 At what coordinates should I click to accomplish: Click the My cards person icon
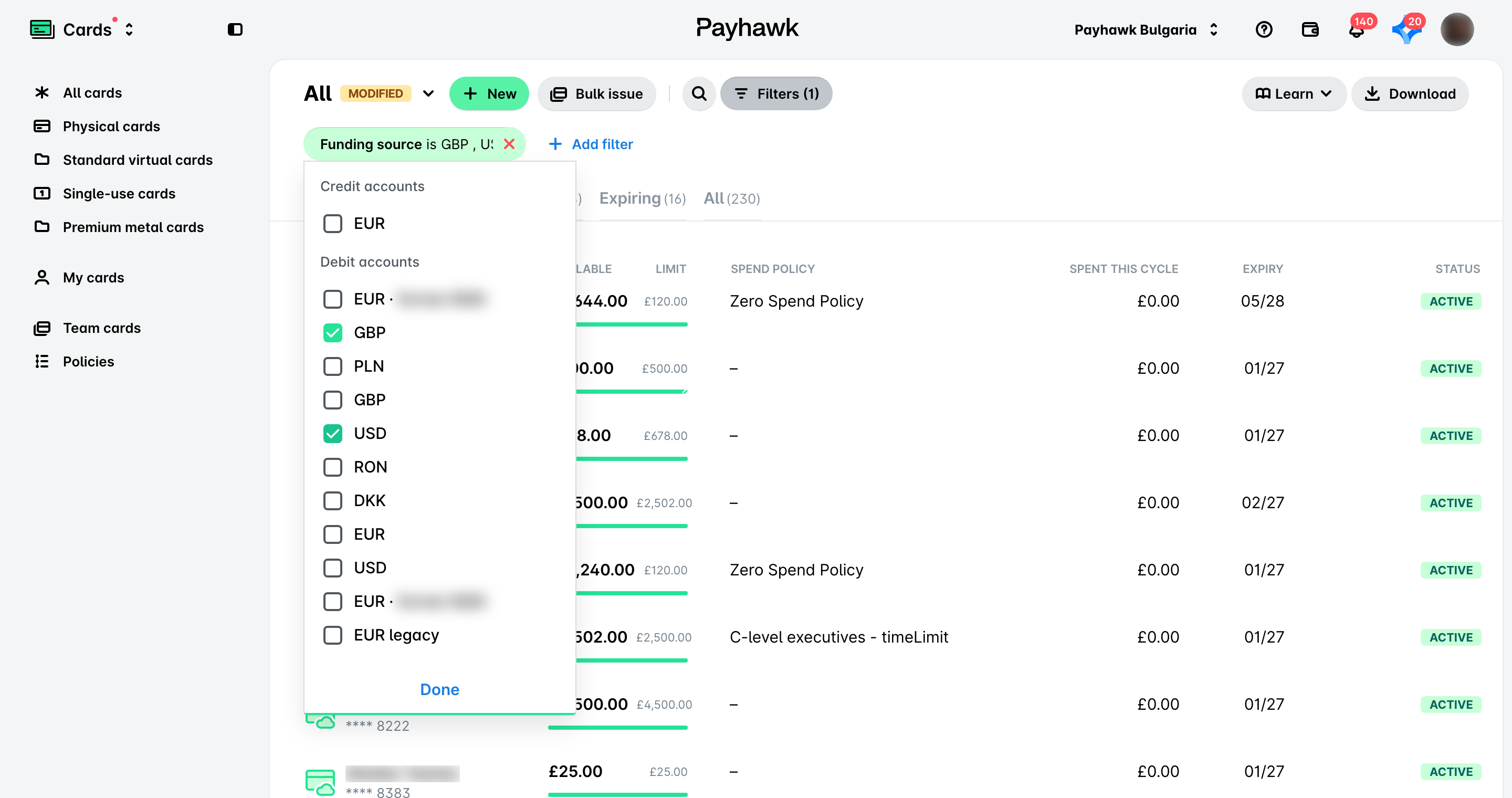click(41, 277)
